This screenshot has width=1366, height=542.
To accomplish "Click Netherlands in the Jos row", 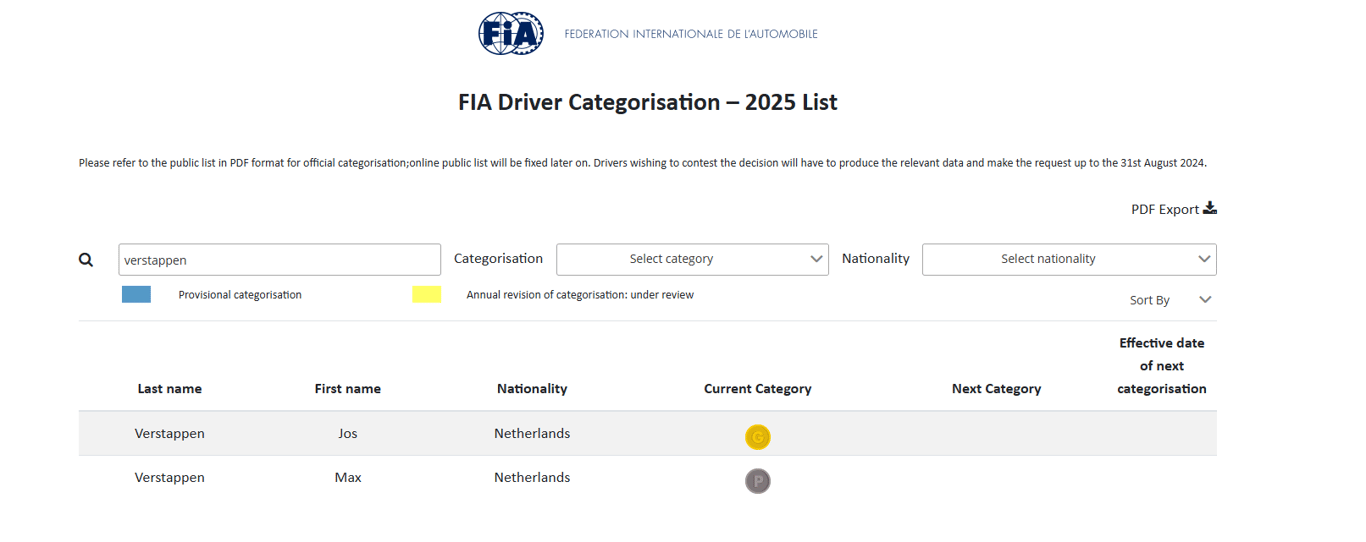I will [532, 434].
